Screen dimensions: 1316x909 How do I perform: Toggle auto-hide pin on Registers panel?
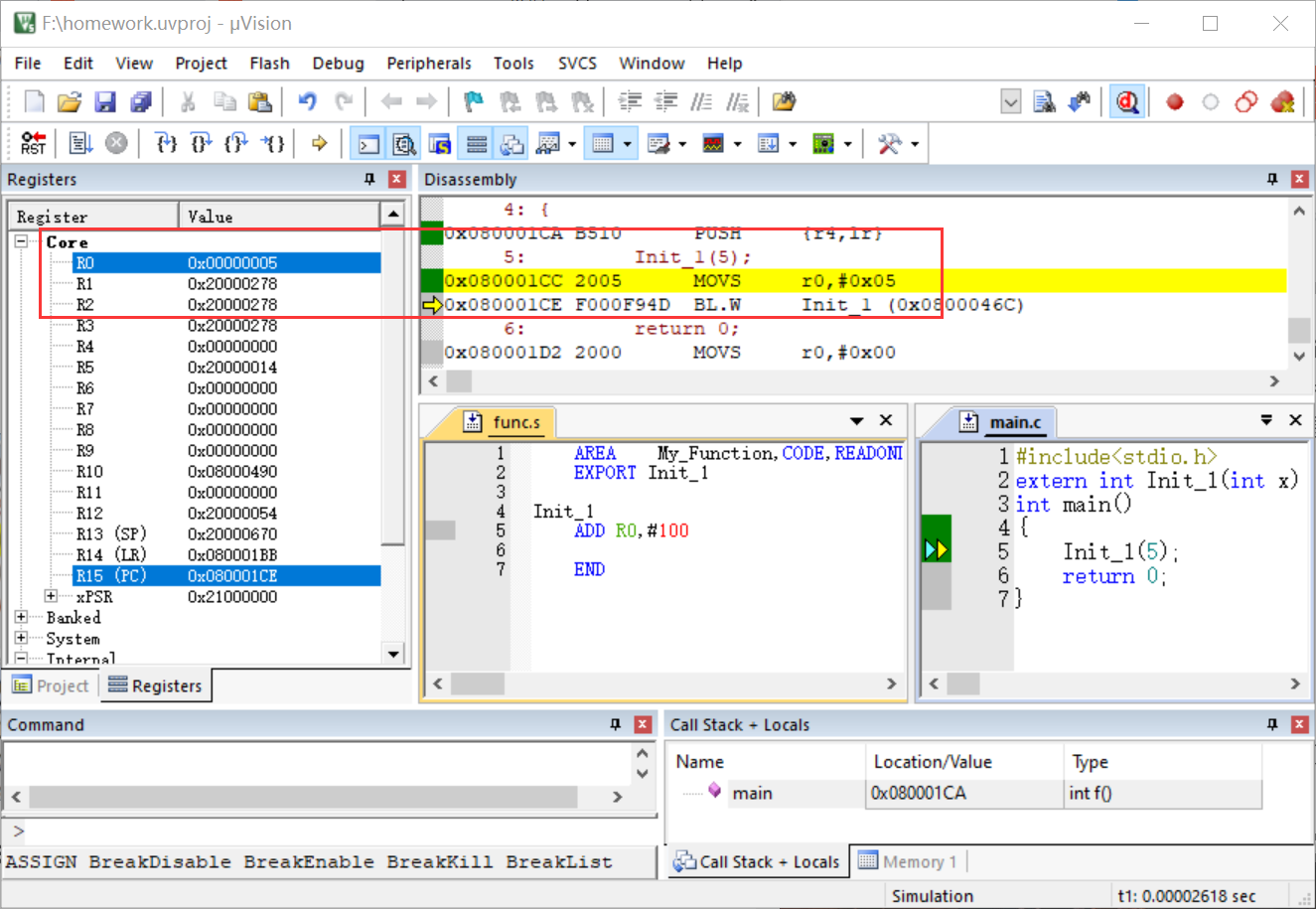point(369,179)
